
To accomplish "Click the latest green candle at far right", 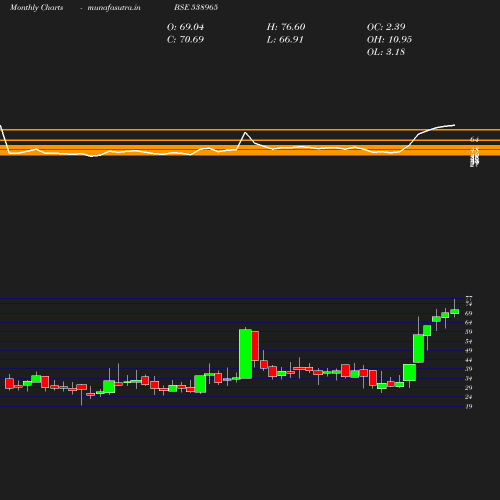I will (455, 312).
